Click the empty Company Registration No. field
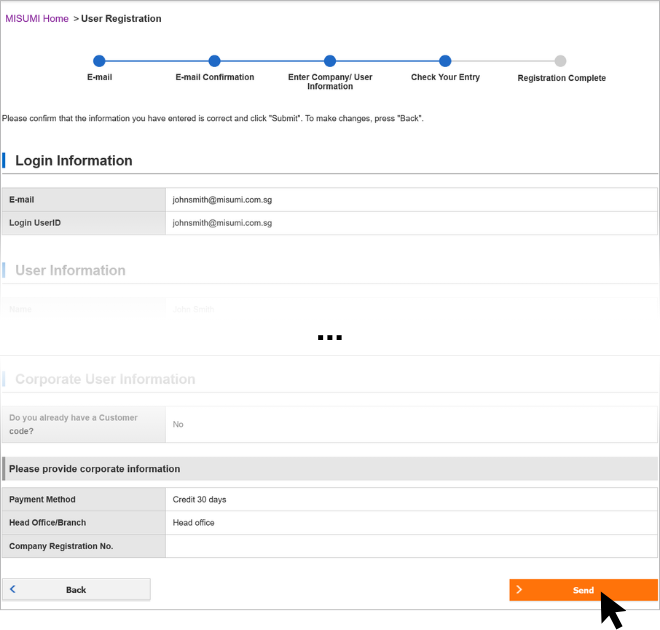 [411, 546]
